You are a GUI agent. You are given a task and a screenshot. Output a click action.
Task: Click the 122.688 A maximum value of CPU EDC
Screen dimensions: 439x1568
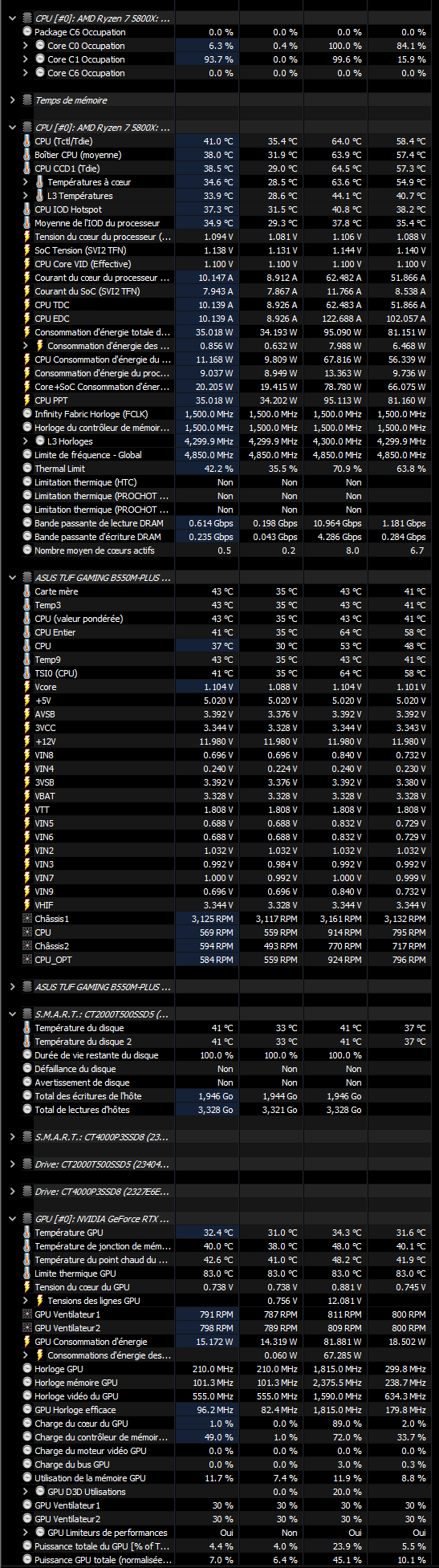pos(340,319)
